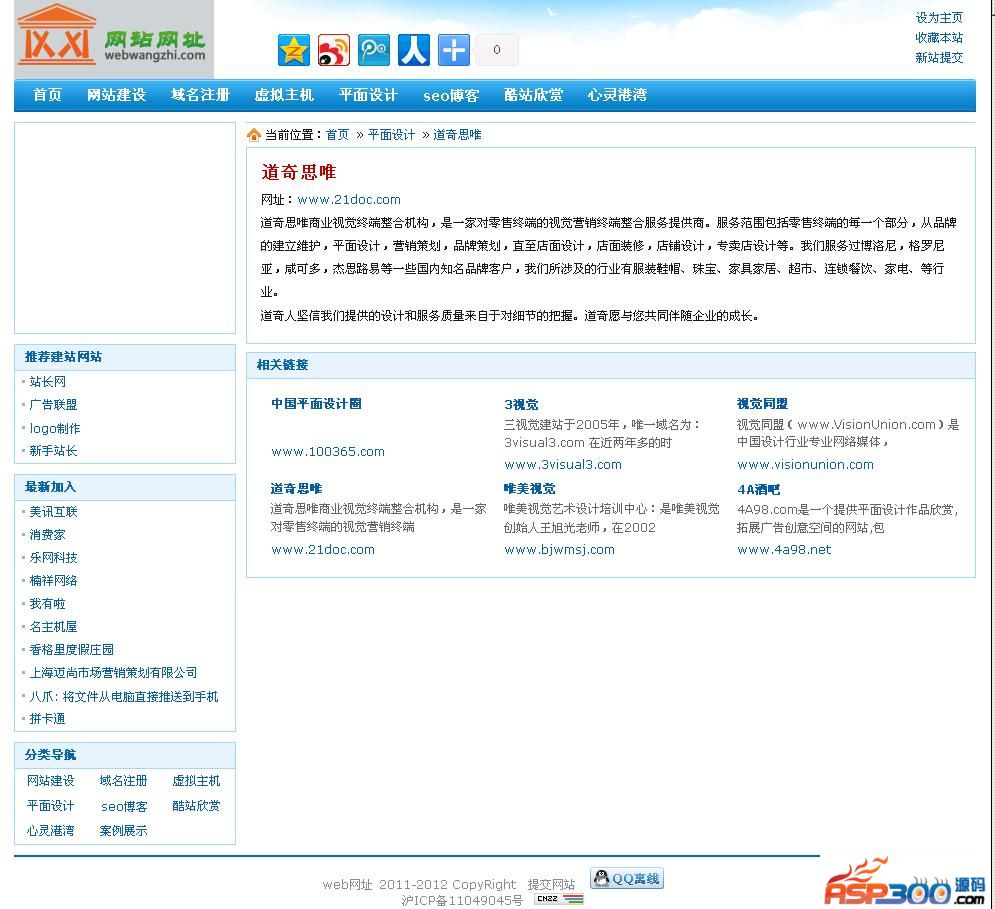Click the share count box showing 0
This screenshot has height=909, width=995.
(497, 50)
